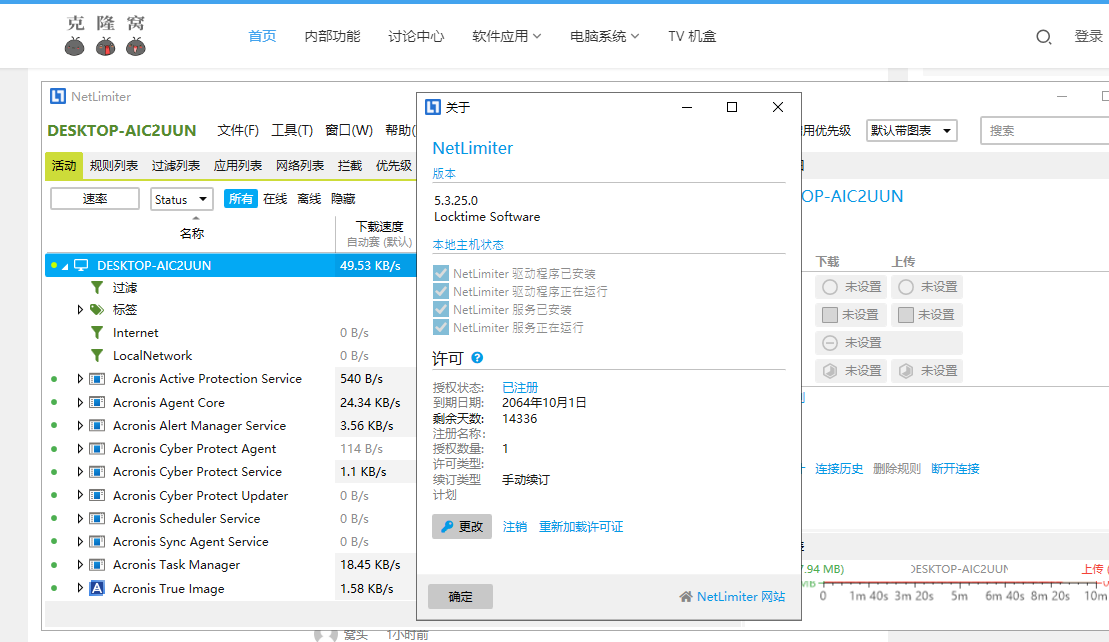Viewport: 1109px width, 642px height.
Task: Click the DESKTOP-AIC2UUN monitor icon in the tree
Action: [x=81, y=266]
